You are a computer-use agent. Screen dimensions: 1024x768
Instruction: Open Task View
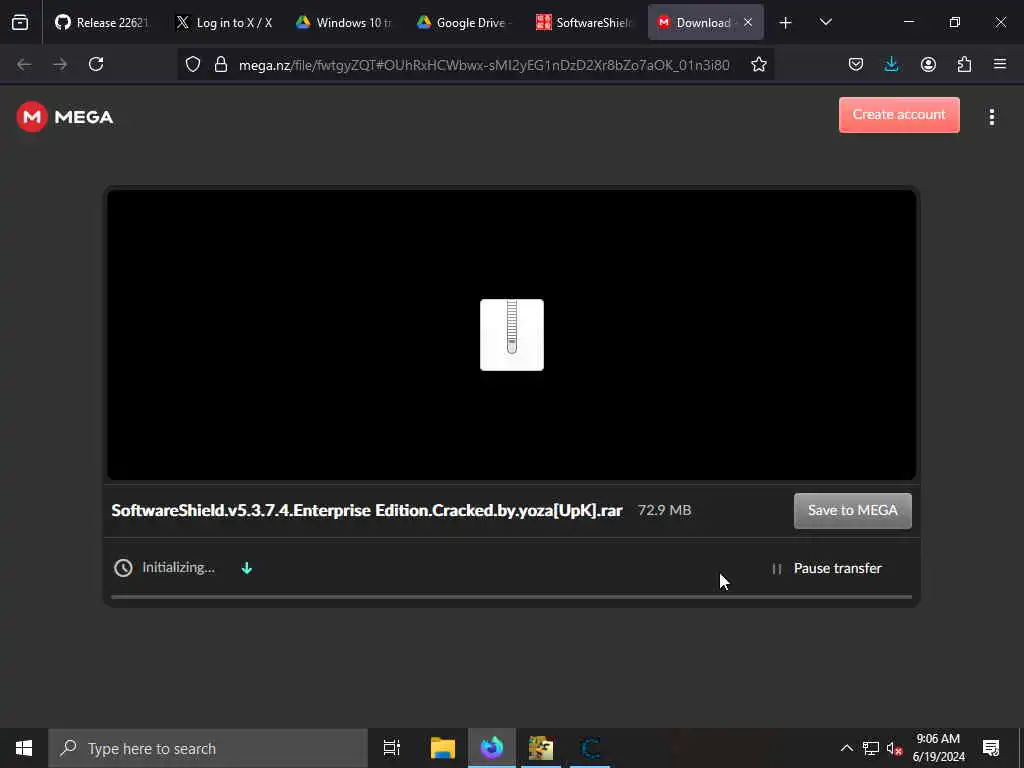click(392, 748)
